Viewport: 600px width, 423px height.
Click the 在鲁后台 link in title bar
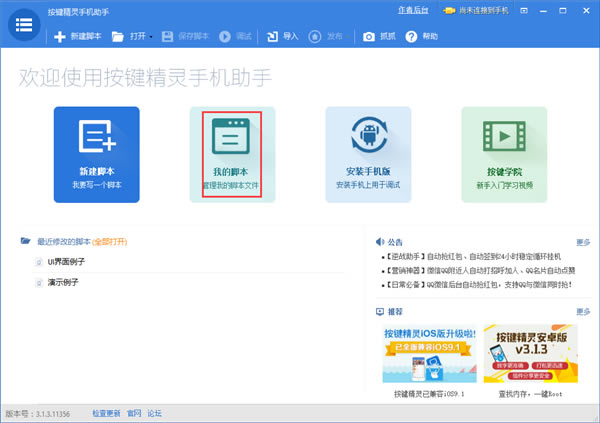[412, 9]
